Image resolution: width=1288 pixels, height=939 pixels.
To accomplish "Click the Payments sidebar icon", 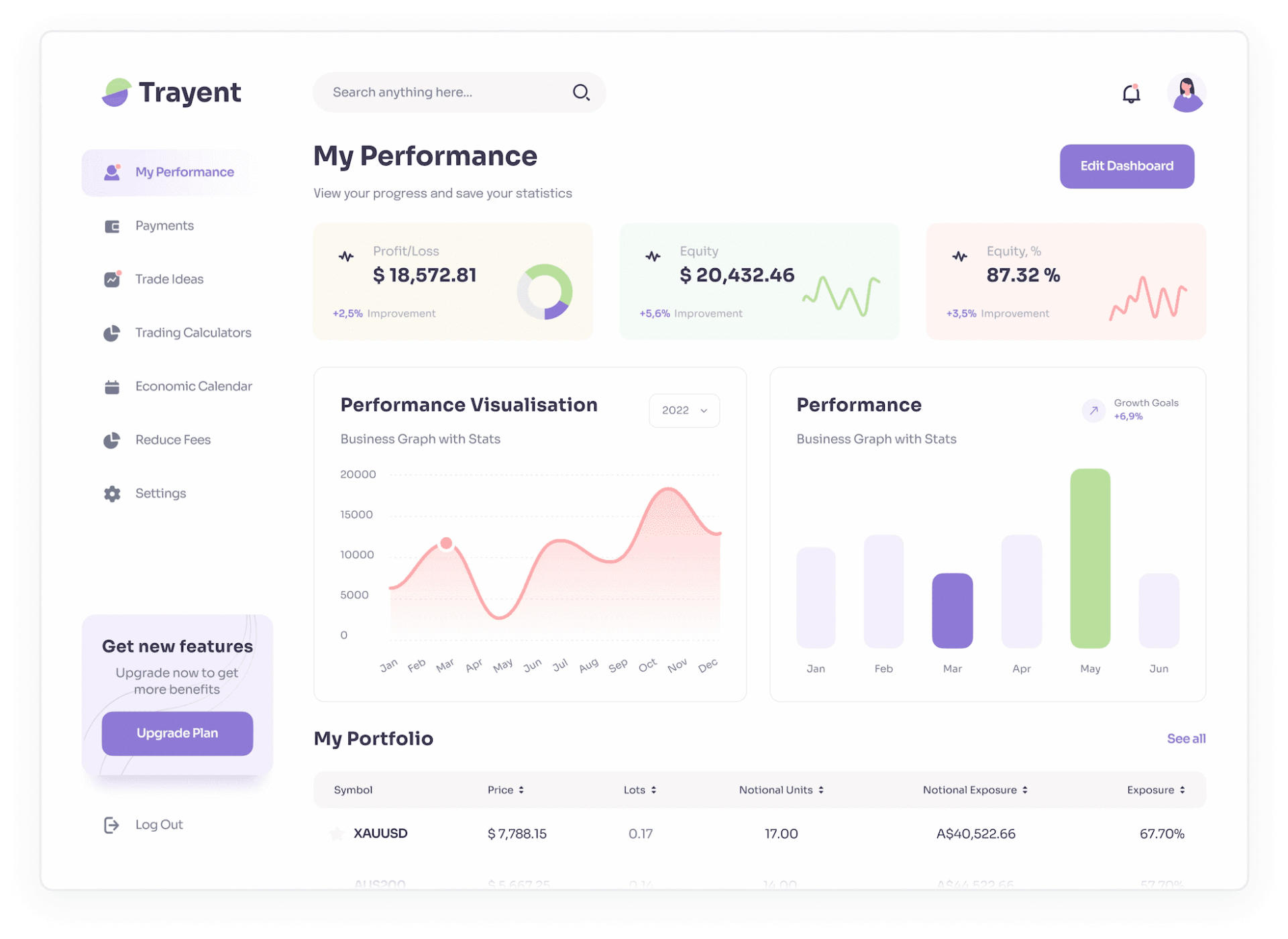I will point(114,225).
